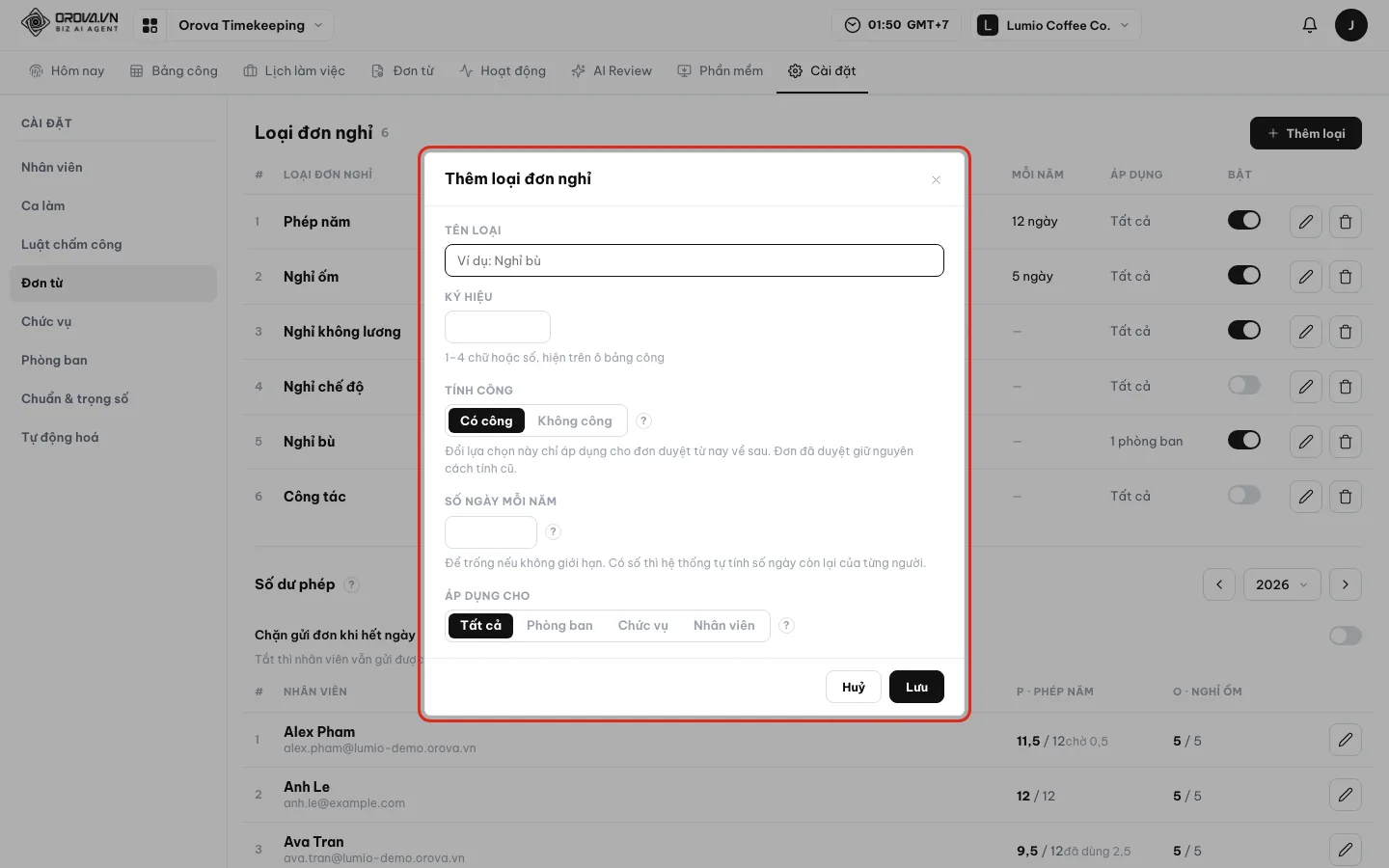This screenshot has width=1389, height=868.
Task: Edit the Nghỉ bù leave type
Action: tap(1305, 442)
